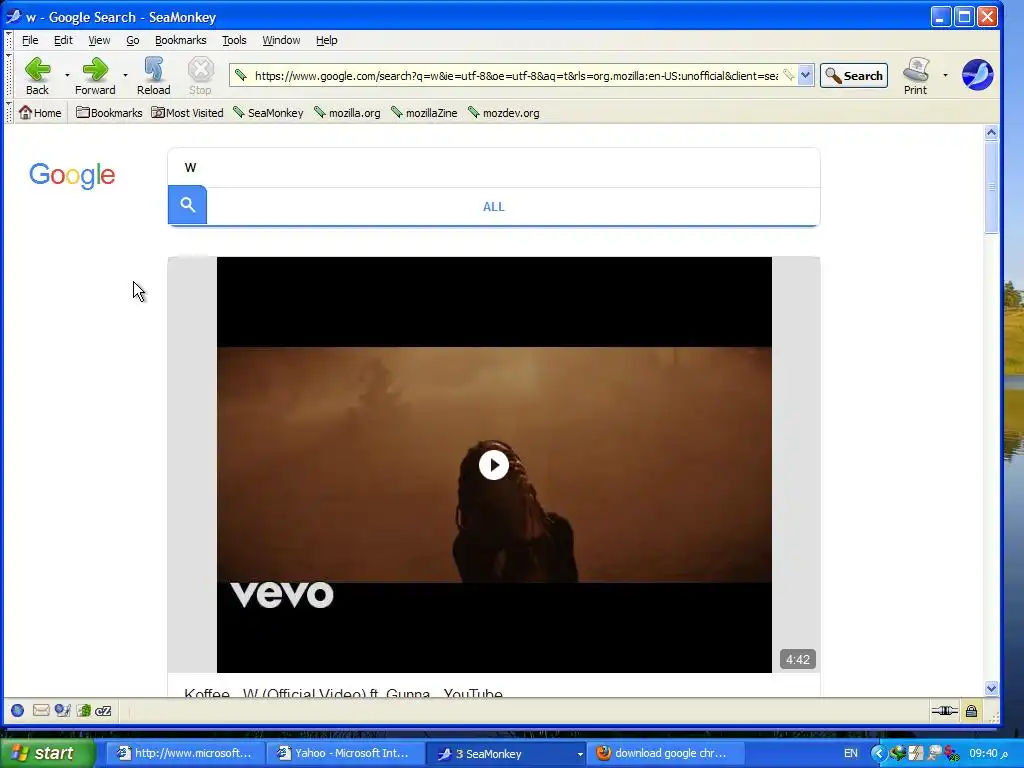Open the Edit menu
1024x768 pixels.
point(63,40)
